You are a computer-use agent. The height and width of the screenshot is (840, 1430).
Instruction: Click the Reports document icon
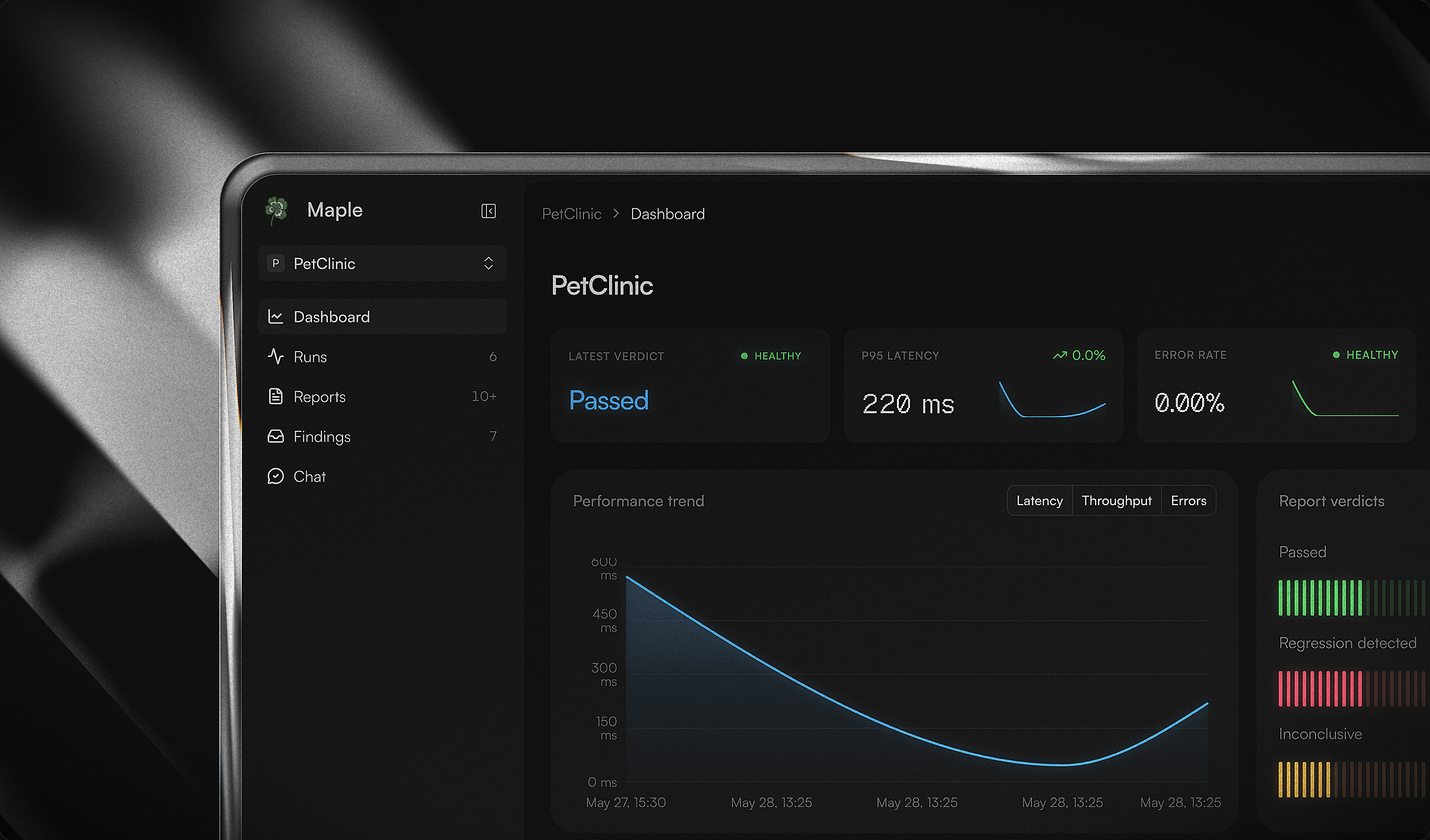pos(276,396)
